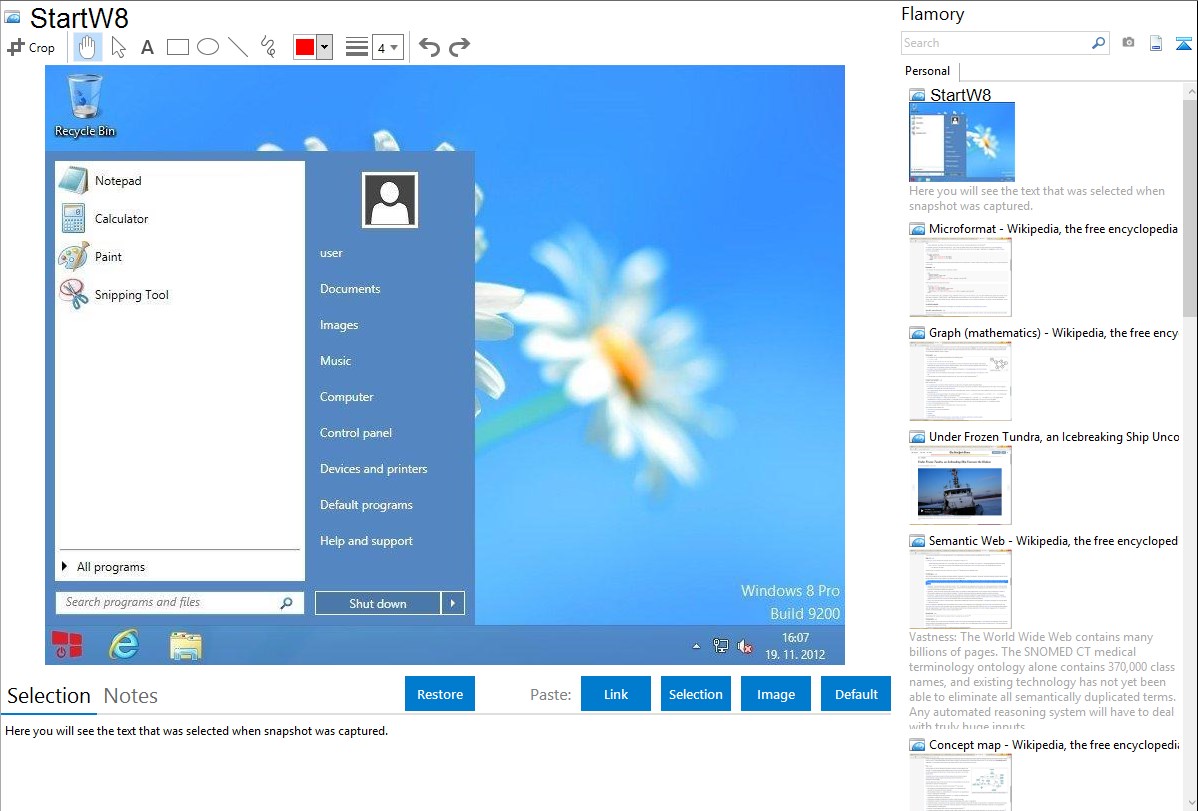The width and height of the screenshot is (1198, 811).
Task: Open the Personal tab
Action: (x=928, y=70)
